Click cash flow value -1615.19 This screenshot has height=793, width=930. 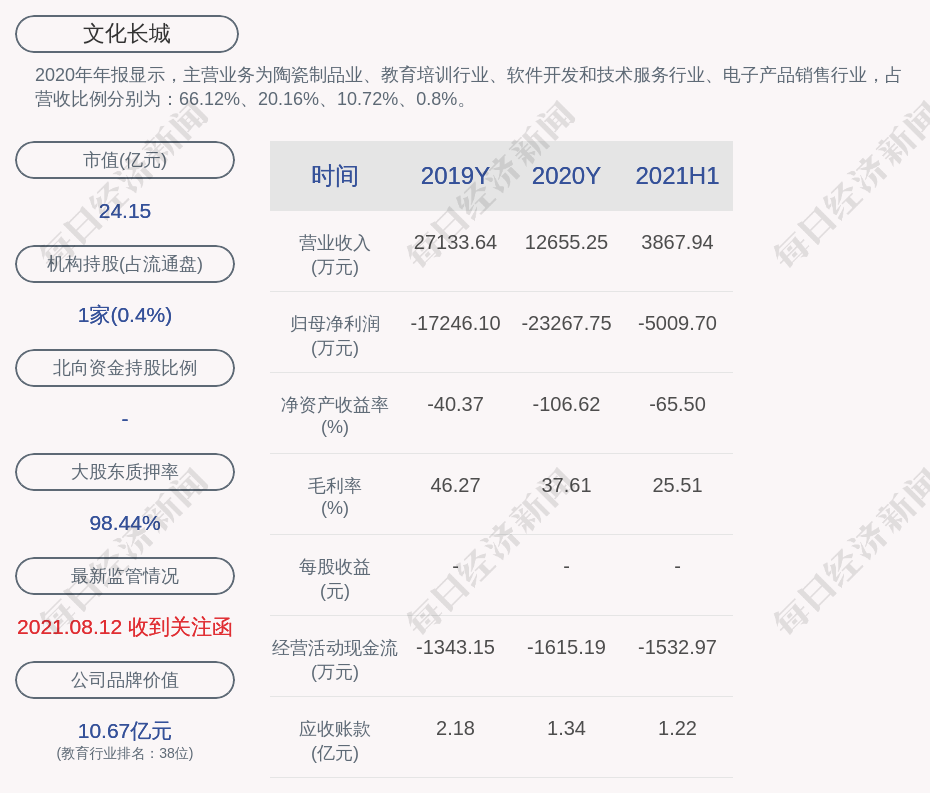tap(566, 647)
